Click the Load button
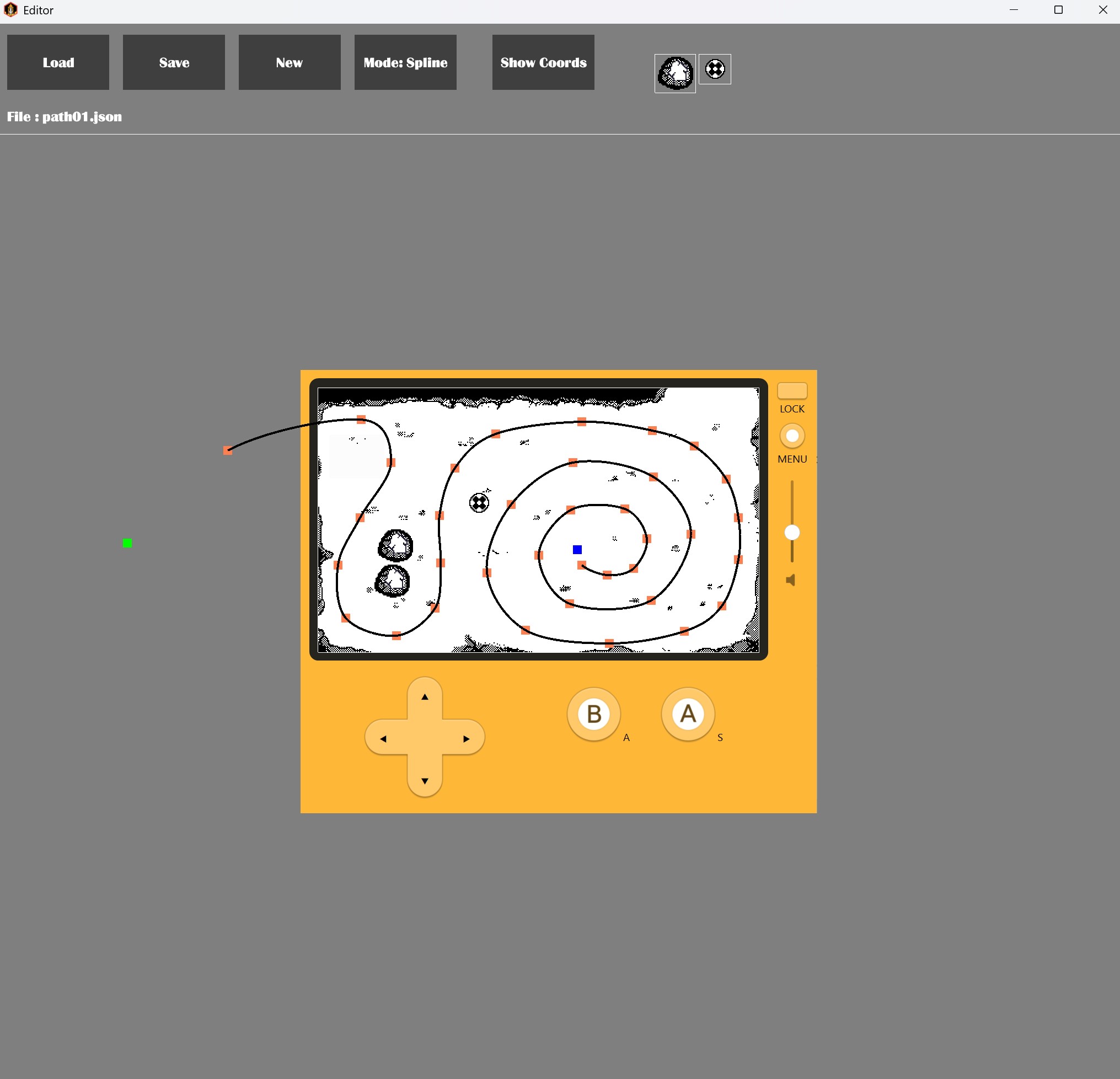The width and height of the screenshot is (1120, 1079). tap(58, 62)
